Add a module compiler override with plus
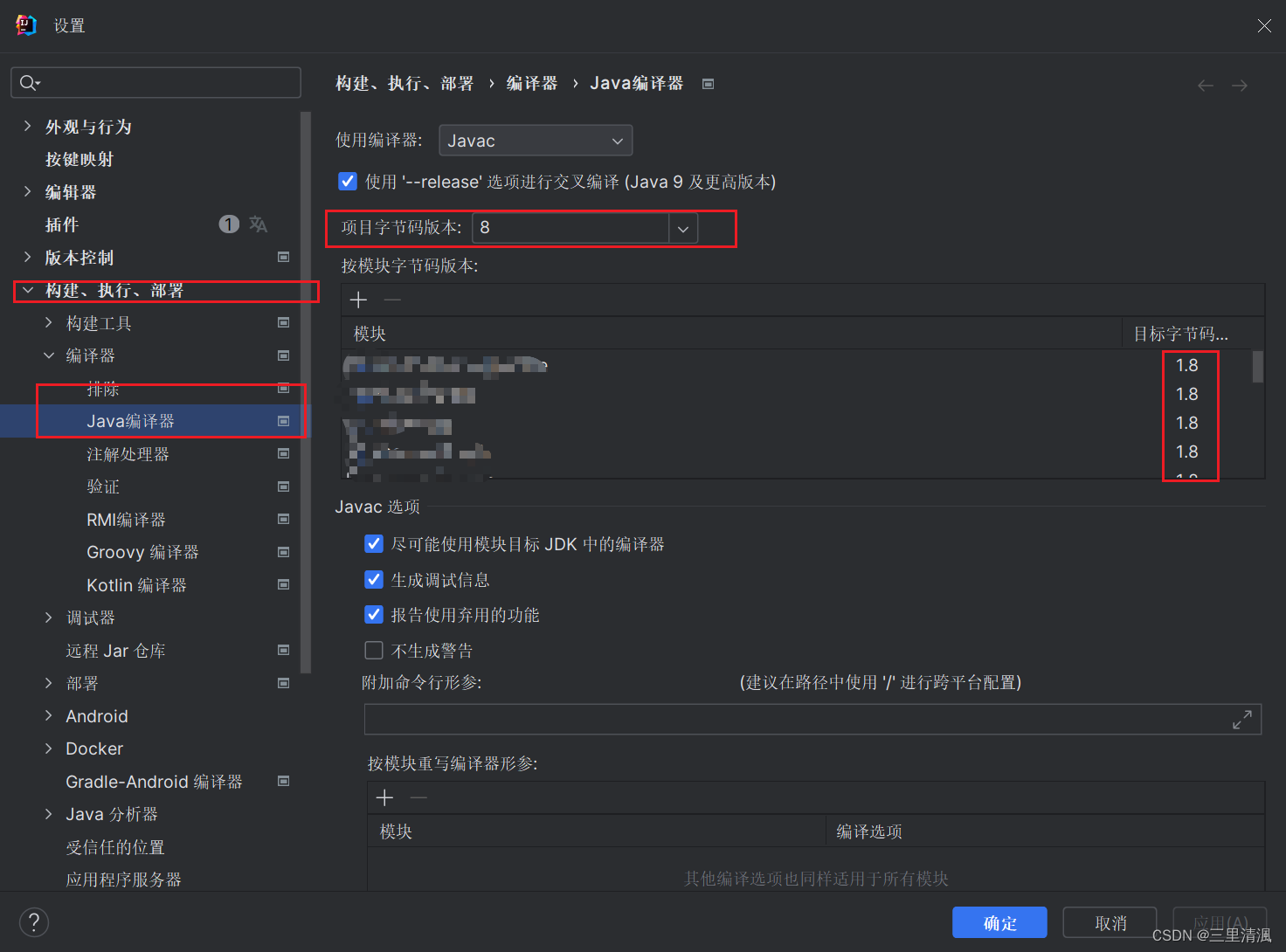Viewport: 1286px width, 952px height. pyautogui.click(x=384, y=797)
